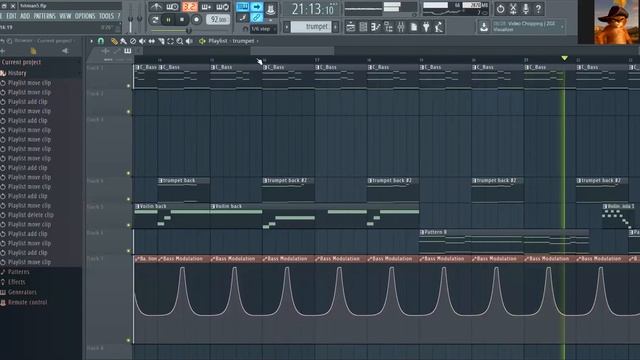640x360 pixels.
Task: Stop playback with the stop button
Action: (182, 19)
